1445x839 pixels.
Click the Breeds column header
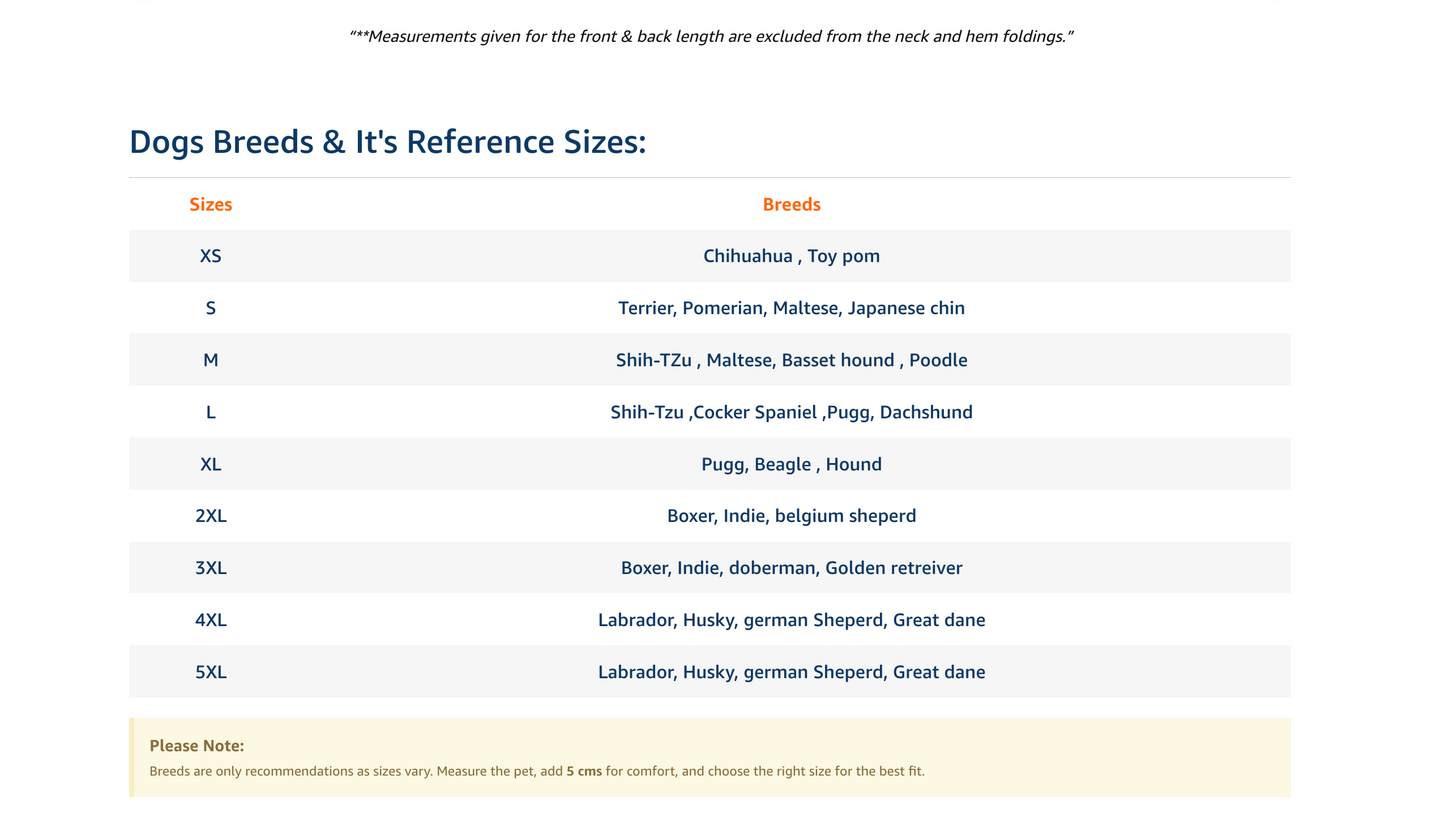(791, 204)
